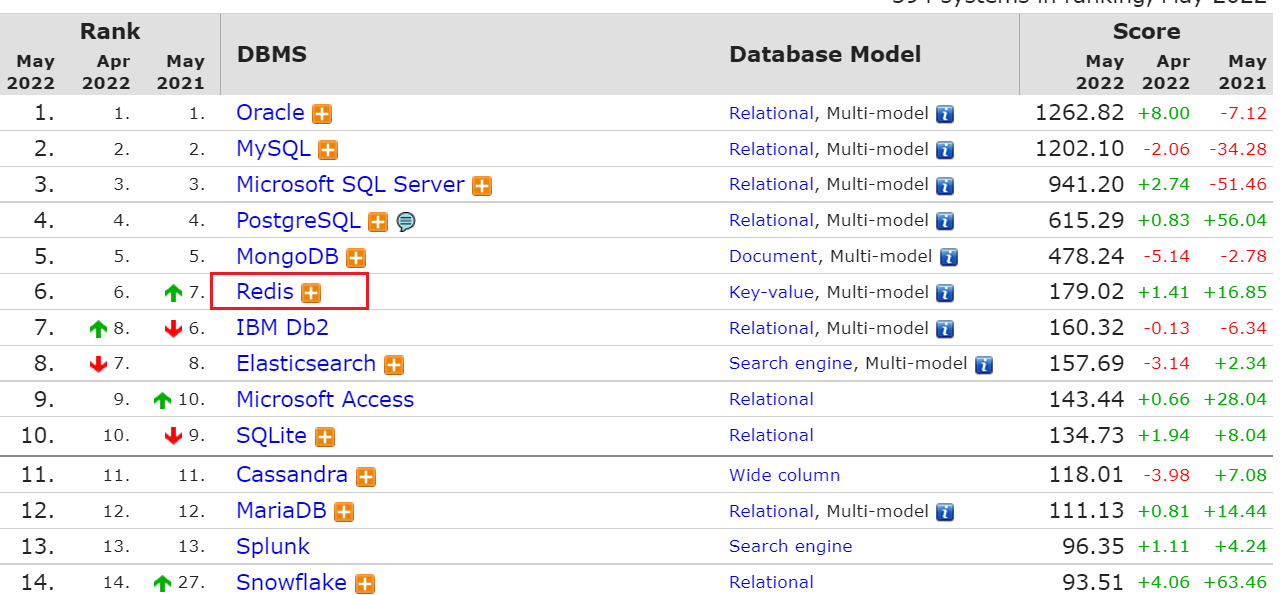Open the SQLite link
Viewport: 1285px width, 595px height.
click(x=272, y=435)
